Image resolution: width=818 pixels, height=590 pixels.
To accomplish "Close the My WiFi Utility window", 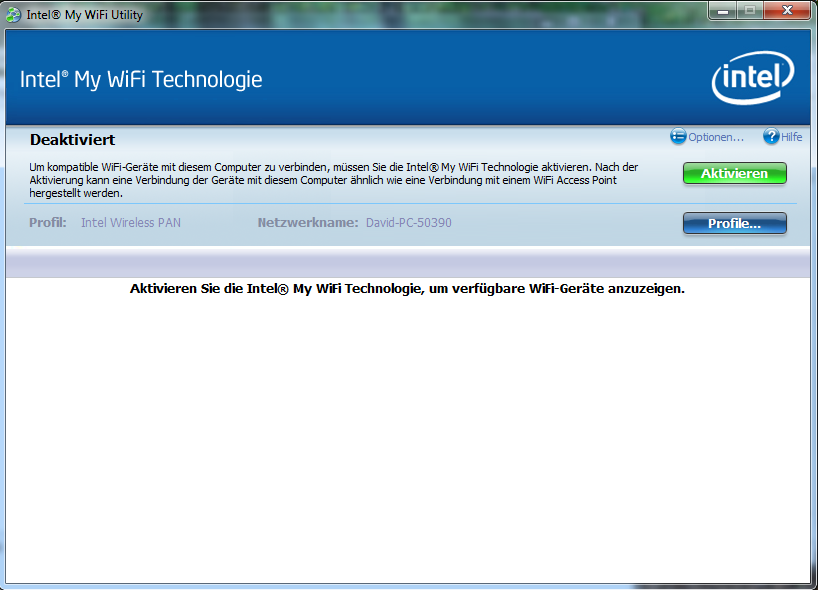I will click(x=787, y=10).
